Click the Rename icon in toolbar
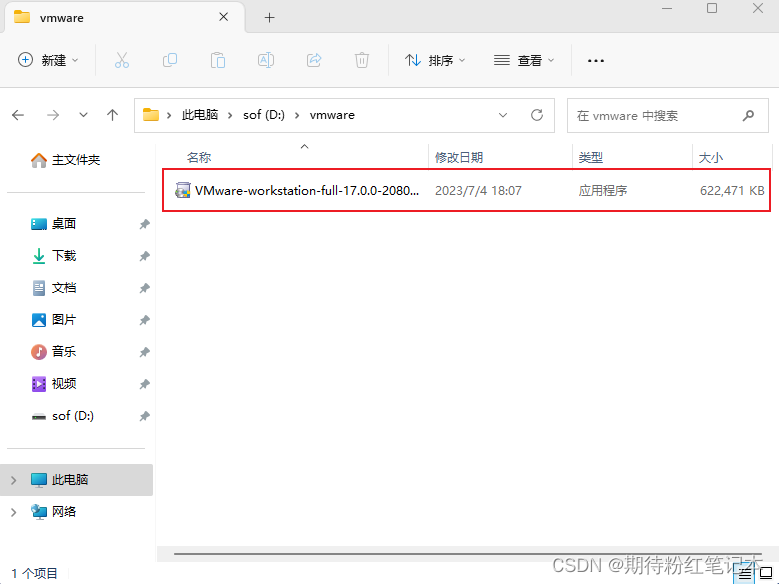Viewport: 779px width, 584px height. pos(266,61)
